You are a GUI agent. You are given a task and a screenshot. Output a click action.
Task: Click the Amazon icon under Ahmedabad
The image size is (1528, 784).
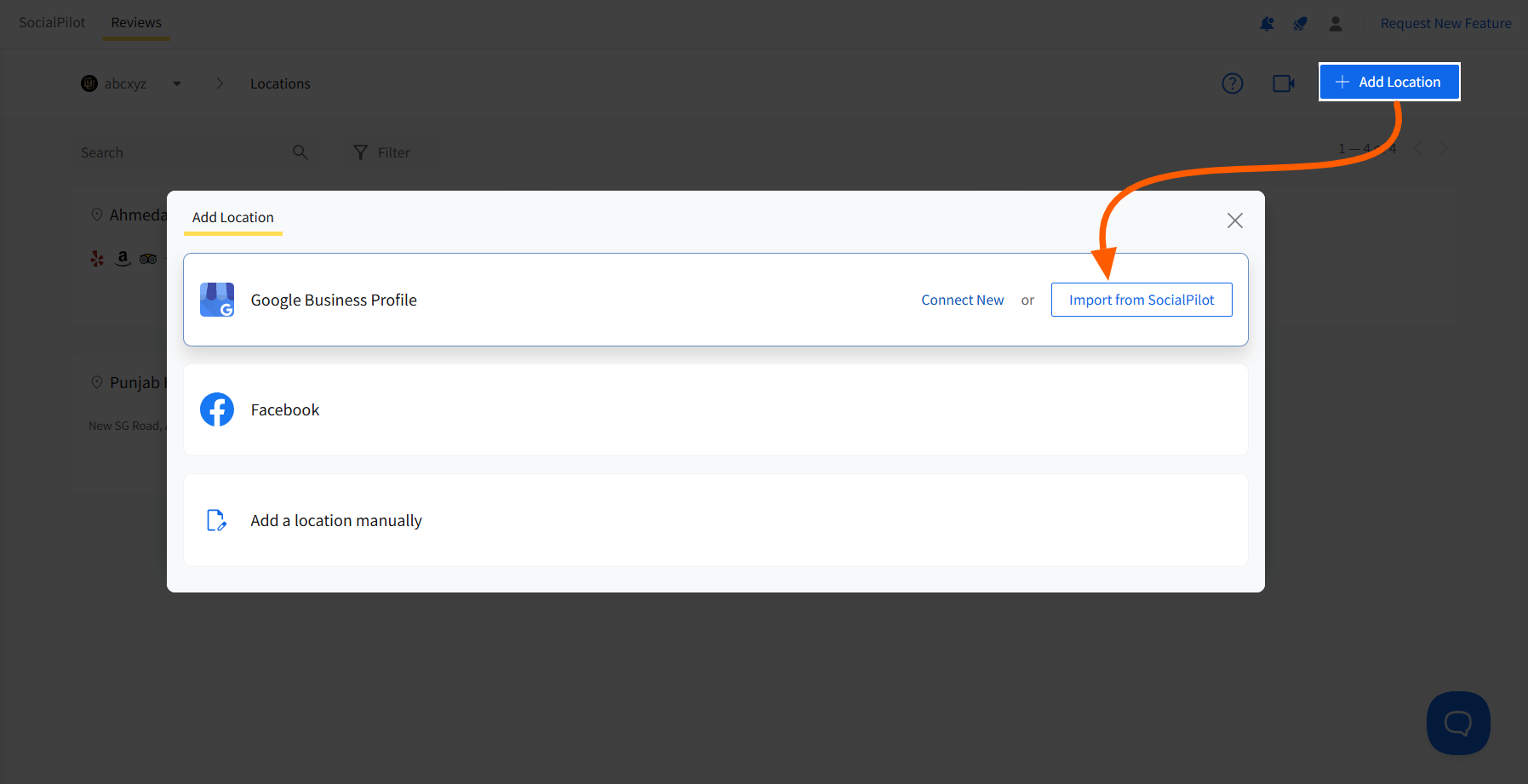tap(123, 259)
